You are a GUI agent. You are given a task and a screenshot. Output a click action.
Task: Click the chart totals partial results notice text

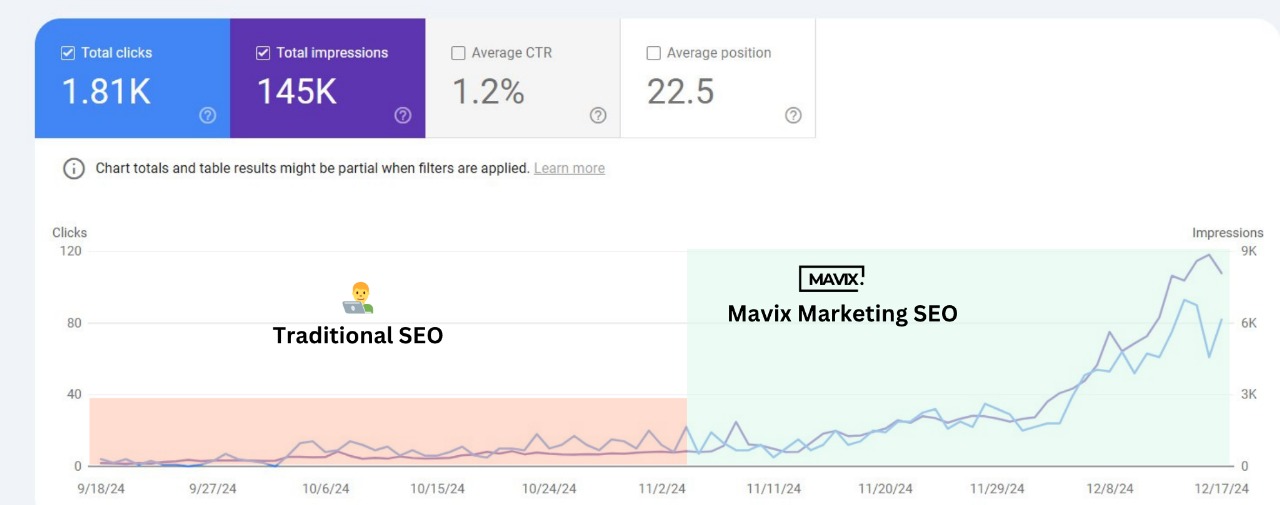tap(312, 168)
